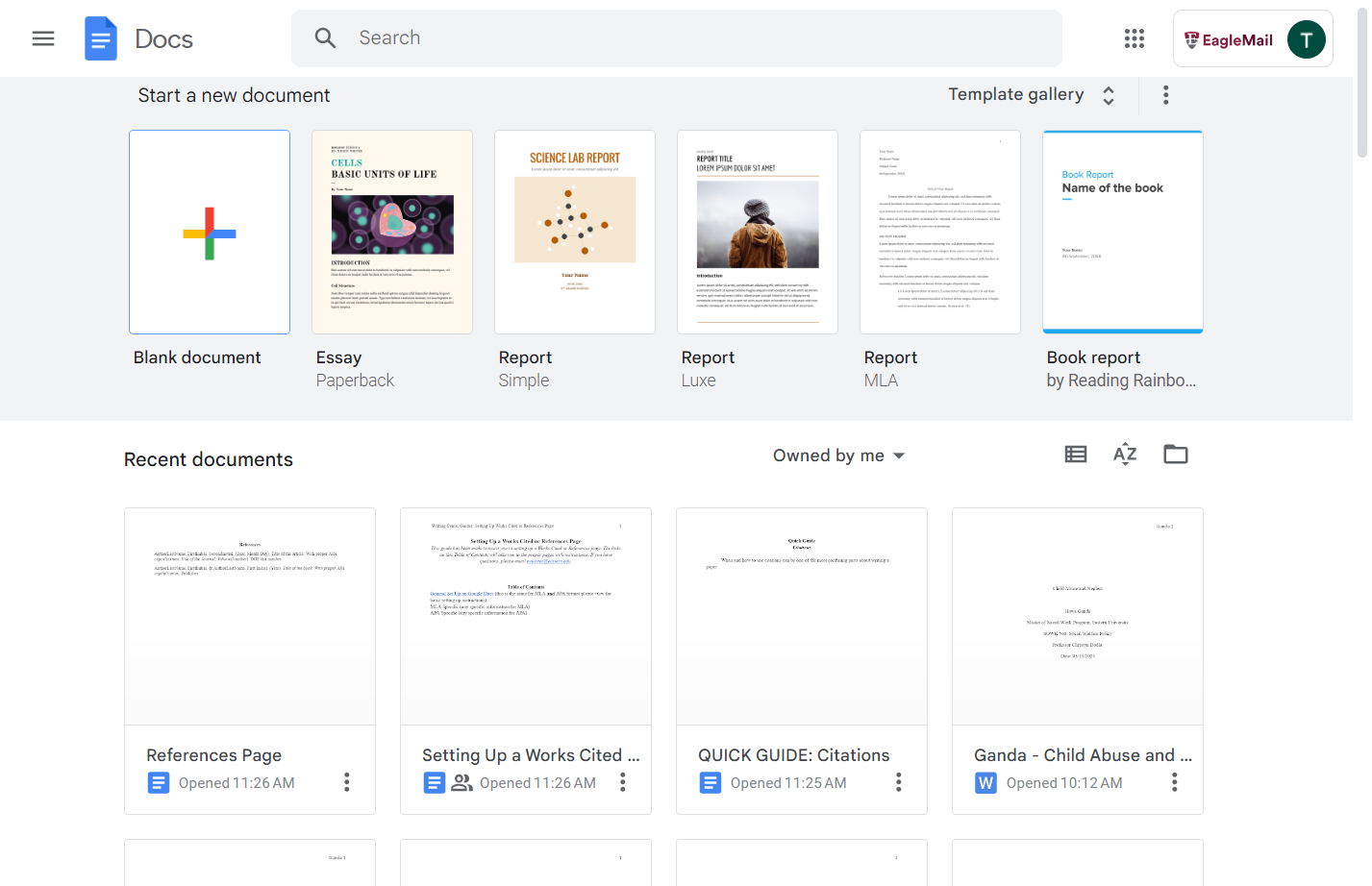Viewport: 1372px width, 886px height.
Task: Open the main hamburger menu
Action: click(43, 38)
